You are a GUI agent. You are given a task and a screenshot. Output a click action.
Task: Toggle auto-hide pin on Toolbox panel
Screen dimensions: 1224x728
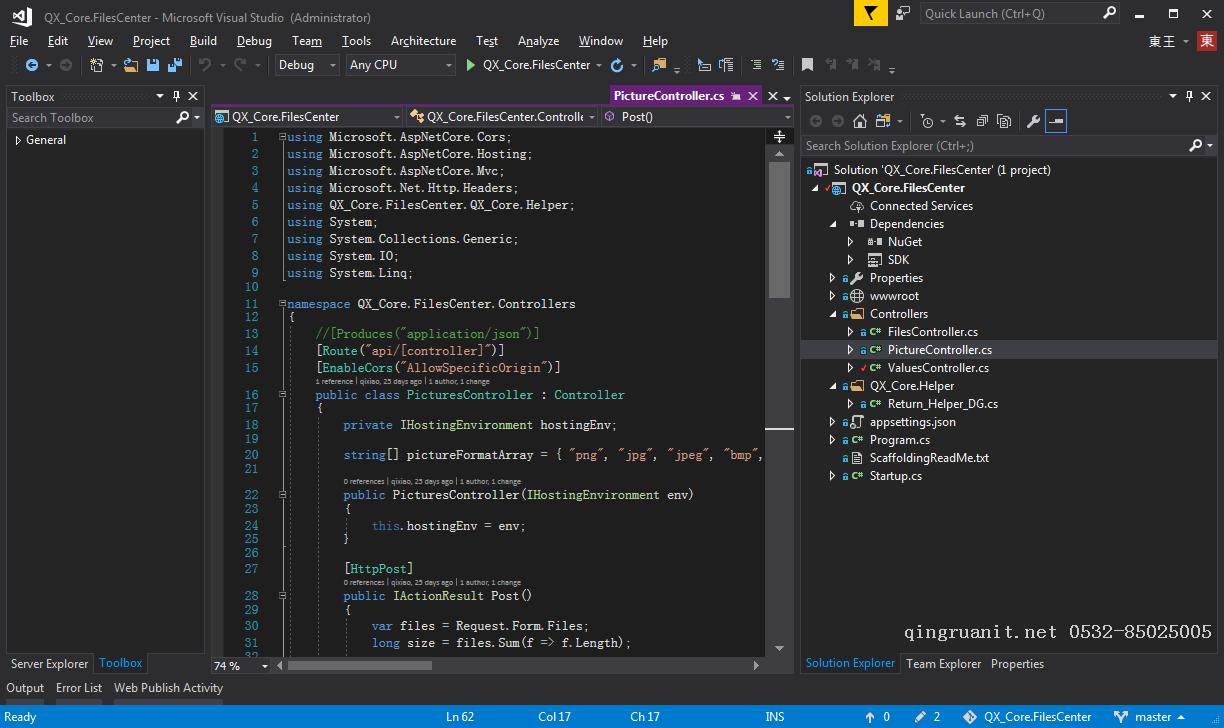point(176,96)
